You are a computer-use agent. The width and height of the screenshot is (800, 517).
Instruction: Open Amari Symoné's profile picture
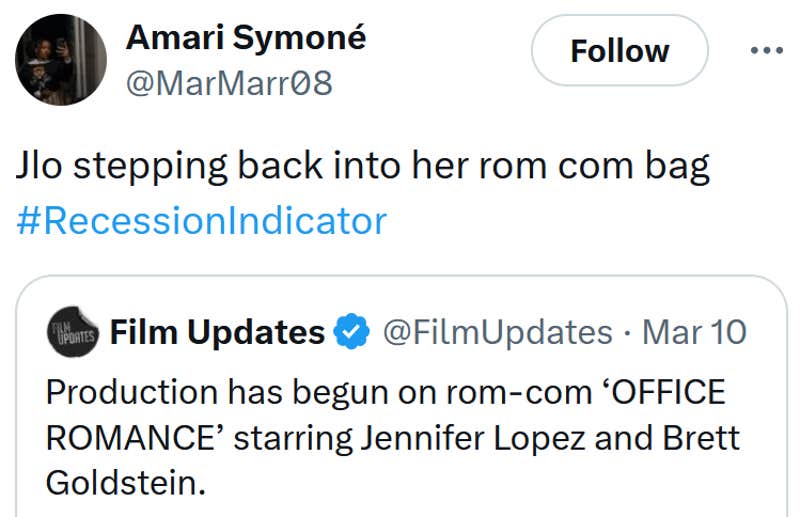[60, 60]
